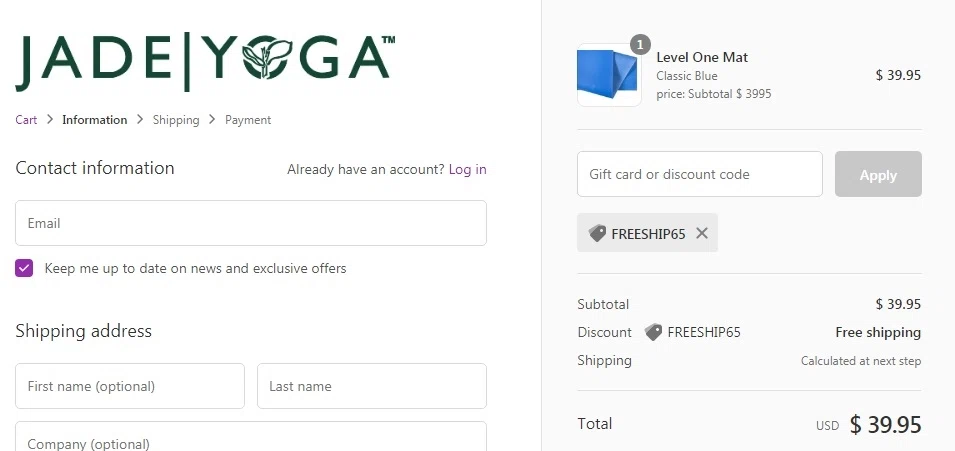Open the Level One Mat thumbnail
Image resolution: width=955 pixels, height=451 pixels.
[609, 75]
